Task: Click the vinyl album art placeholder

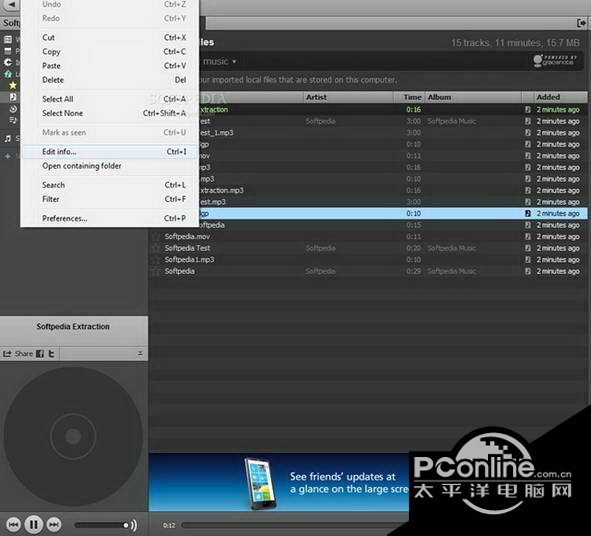Action: click(x=73, y=436)
